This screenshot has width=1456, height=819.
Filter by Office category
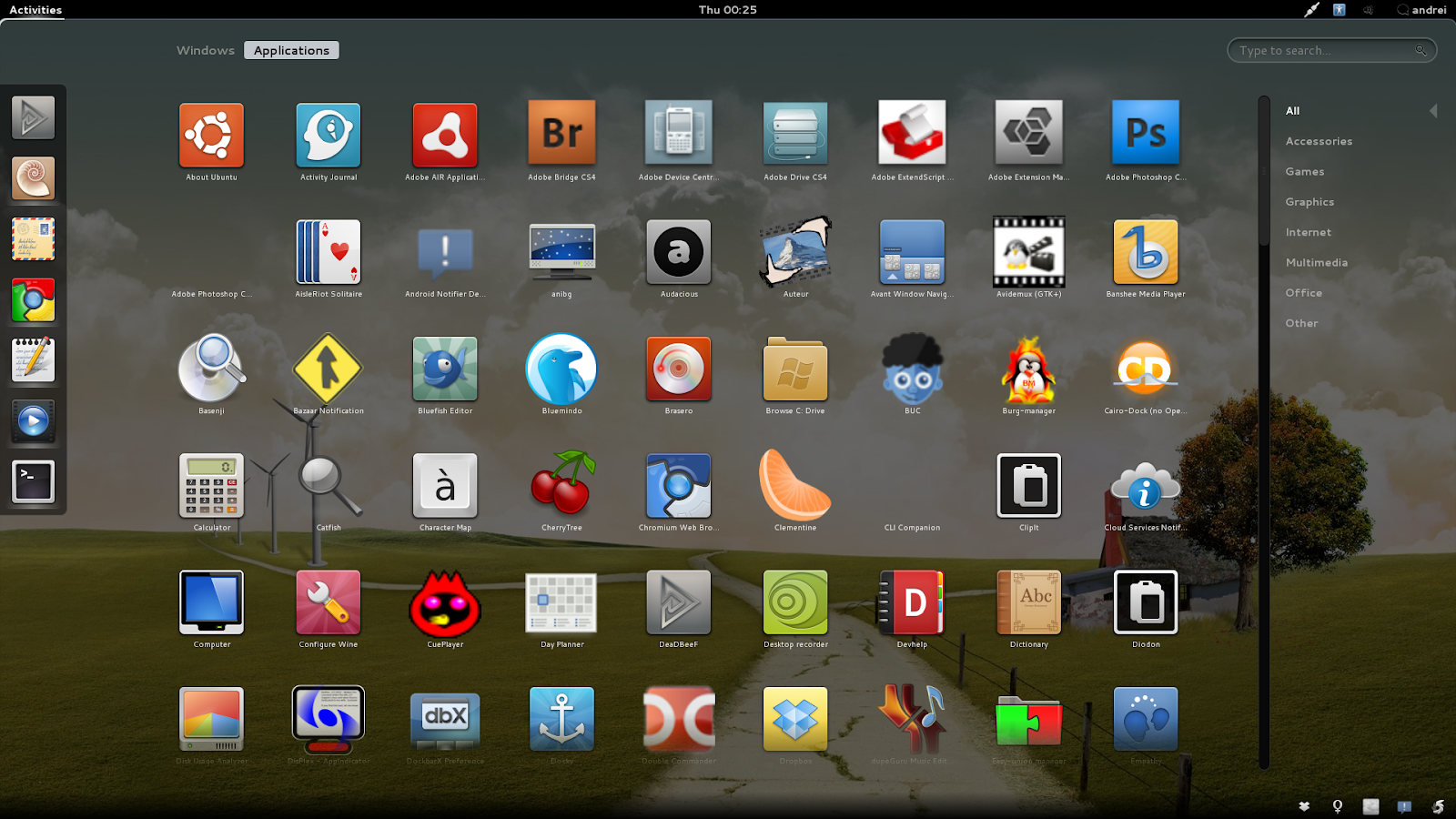(1303, 293)
